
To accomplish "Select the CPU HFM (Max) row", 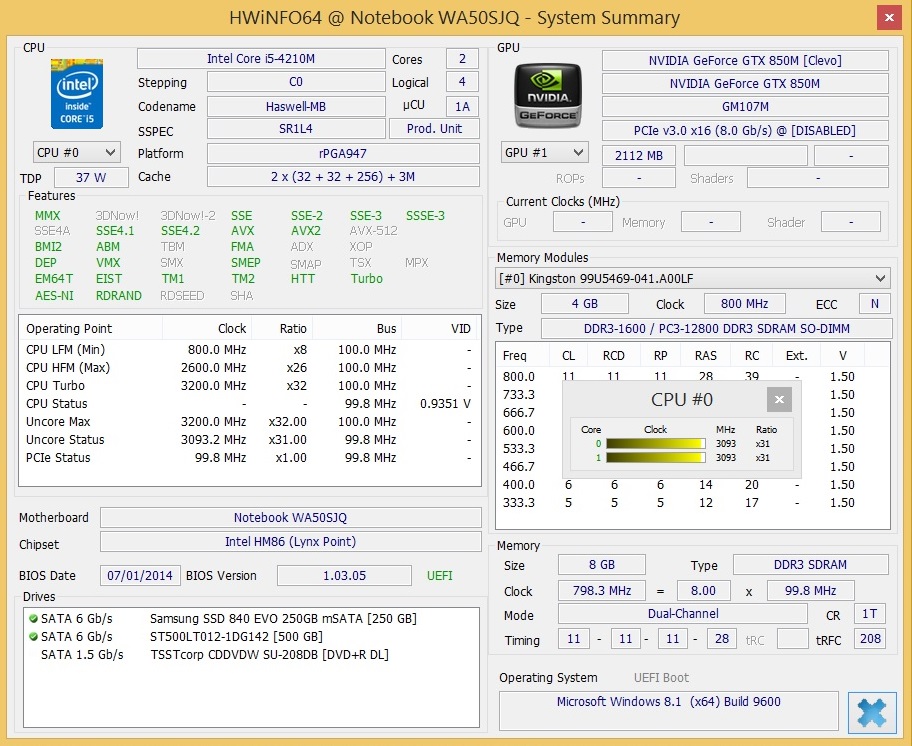I will [x=250, y=367].
